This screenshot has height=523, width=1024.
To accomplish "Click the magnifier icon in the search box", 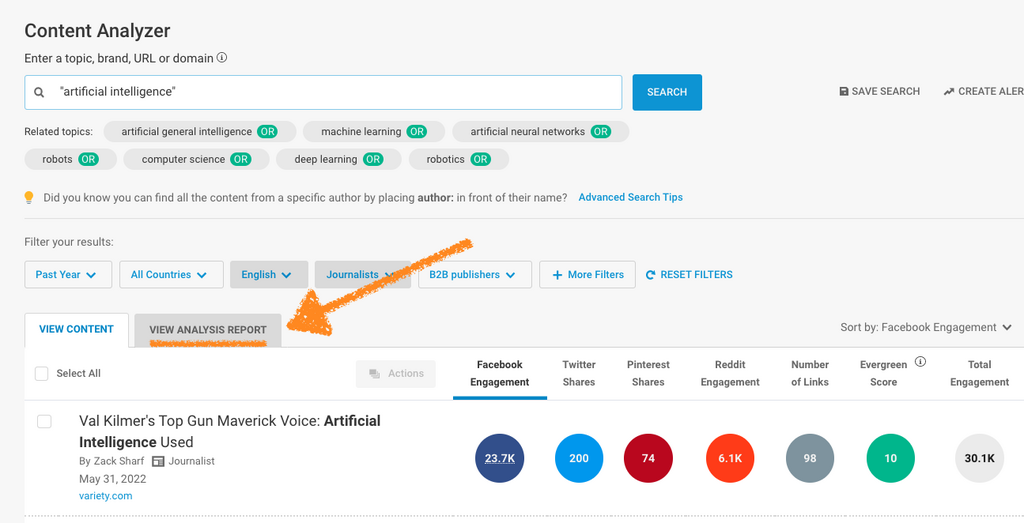I will coord(40,92).
